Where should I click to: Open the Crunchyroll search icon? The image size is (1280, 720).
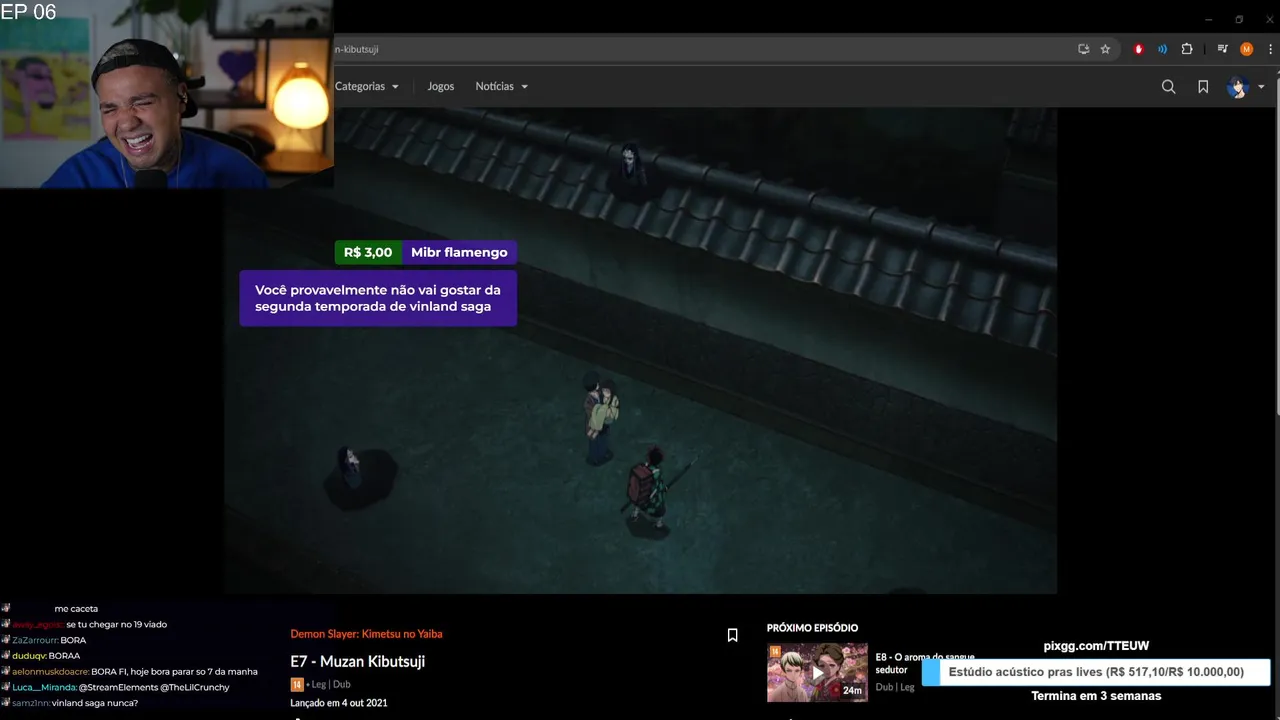pyautogui.click(x=1168, y=87)
